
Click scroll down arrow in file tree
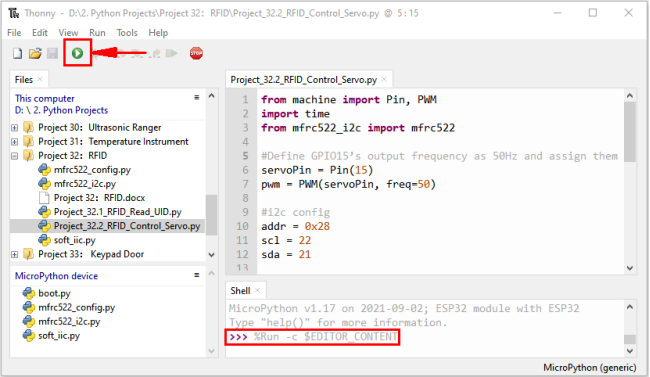click(x=211, y=254)
